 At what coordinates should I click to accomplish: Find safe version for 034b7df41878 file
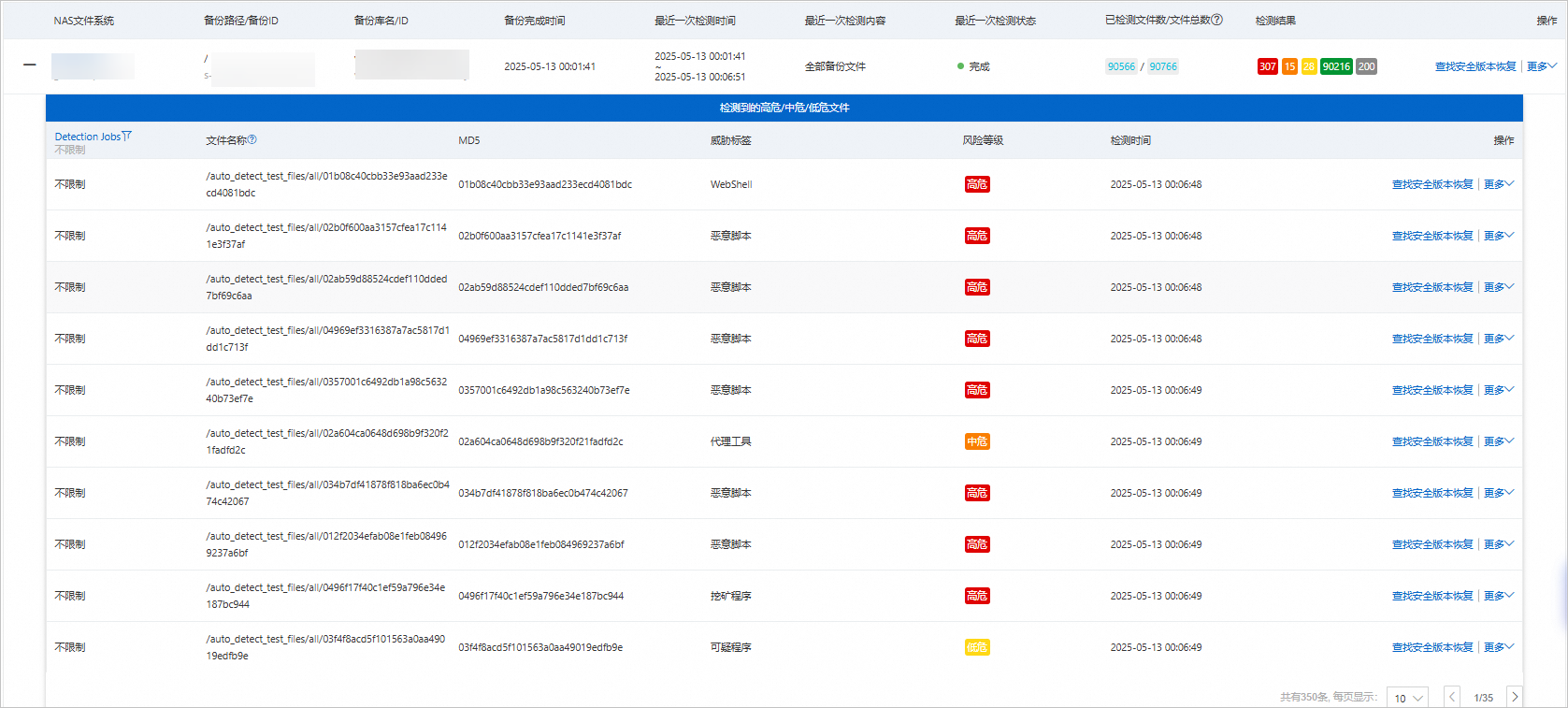pos(1432,493)
